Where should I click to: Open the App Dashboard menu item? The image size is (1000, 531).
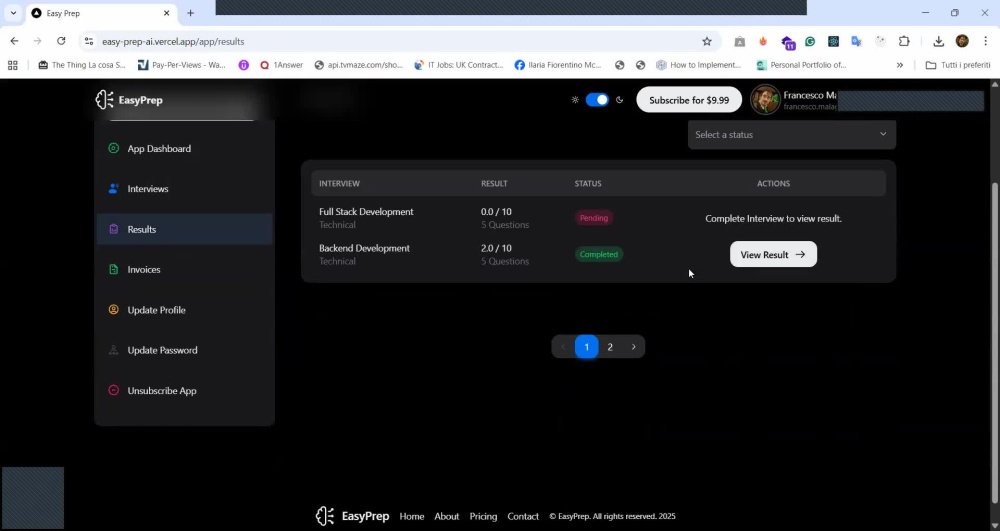[184, 149]
